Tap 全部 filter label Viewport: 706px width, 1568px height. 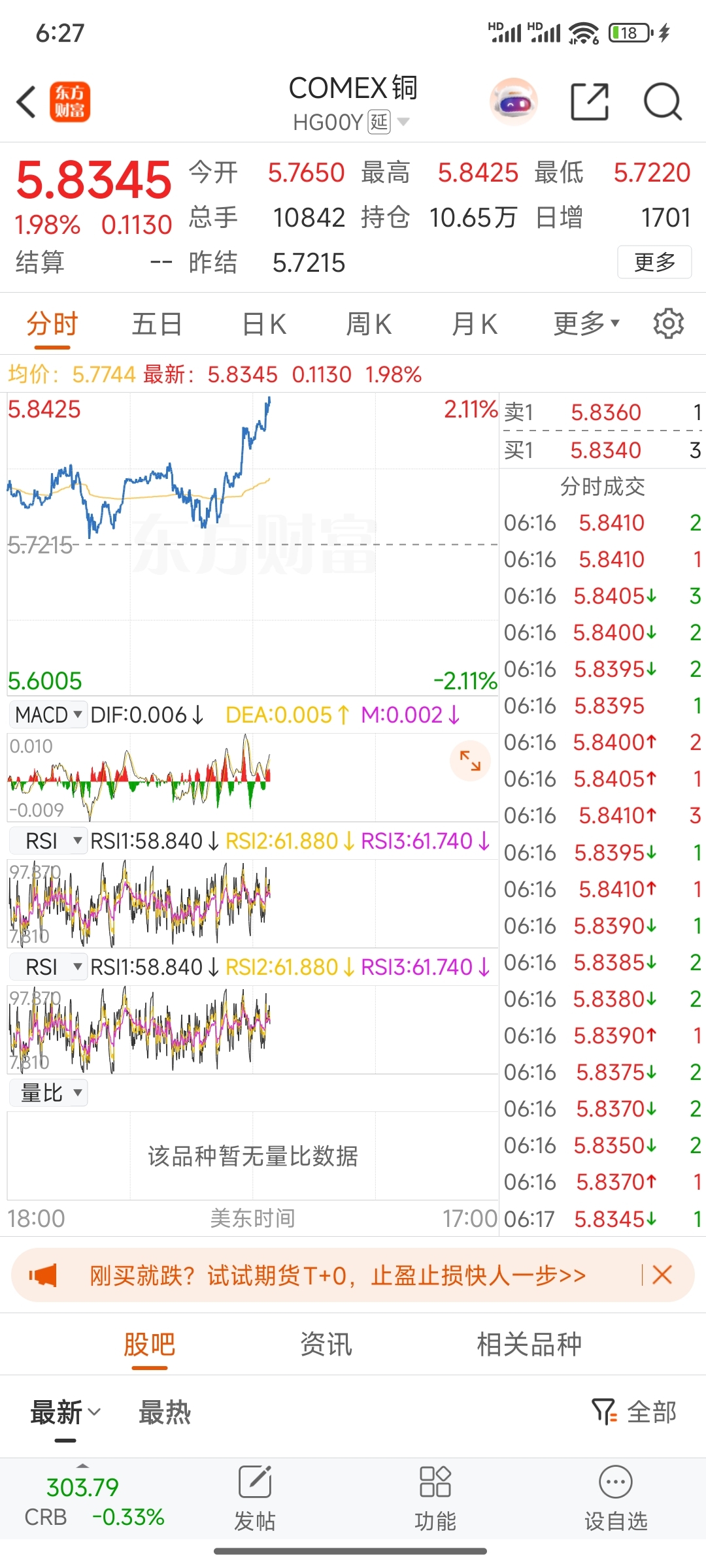(x=652, y=1413)
